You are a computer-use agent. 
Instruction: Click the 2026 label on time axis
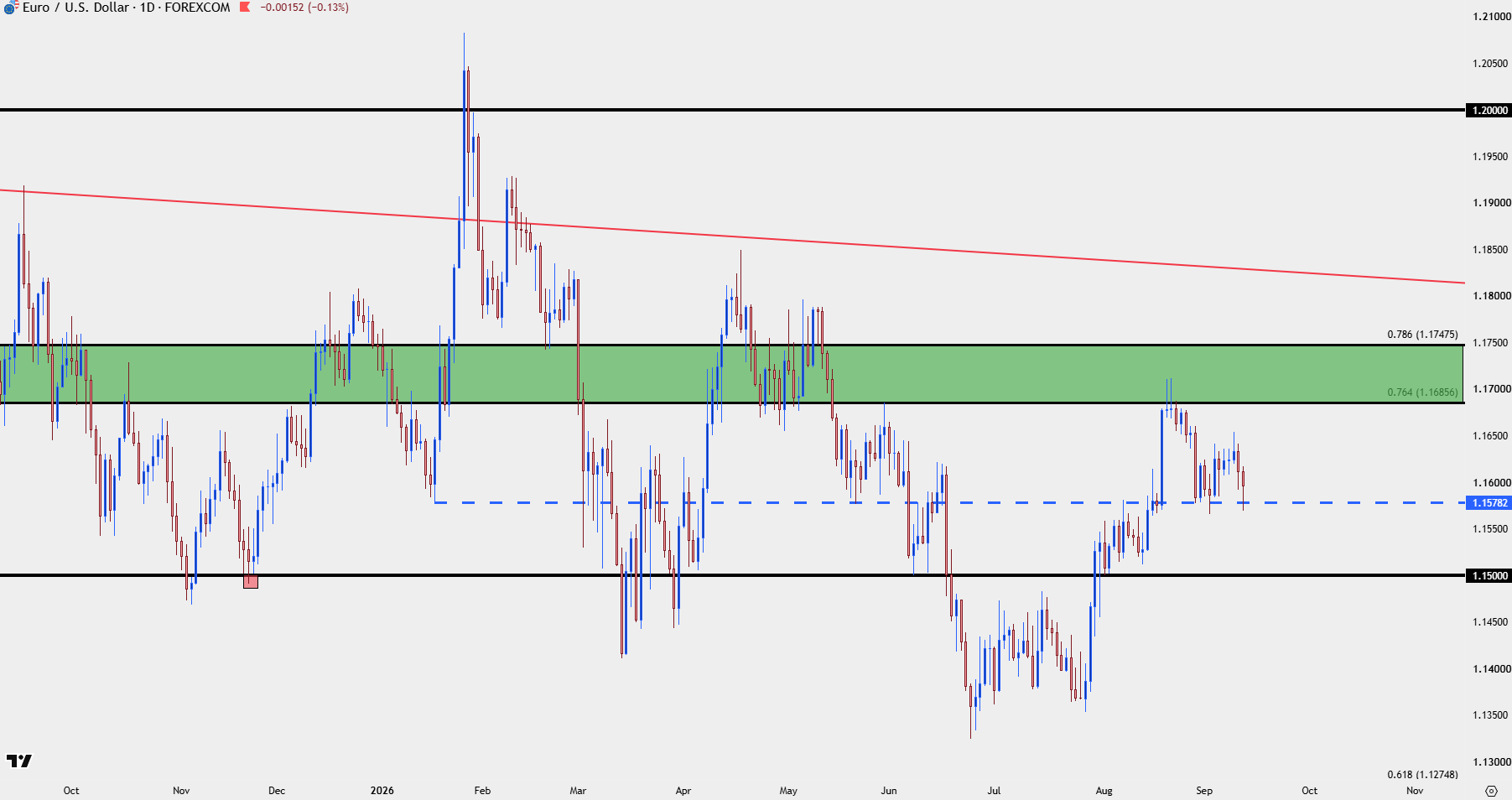[x=382, y=791]
